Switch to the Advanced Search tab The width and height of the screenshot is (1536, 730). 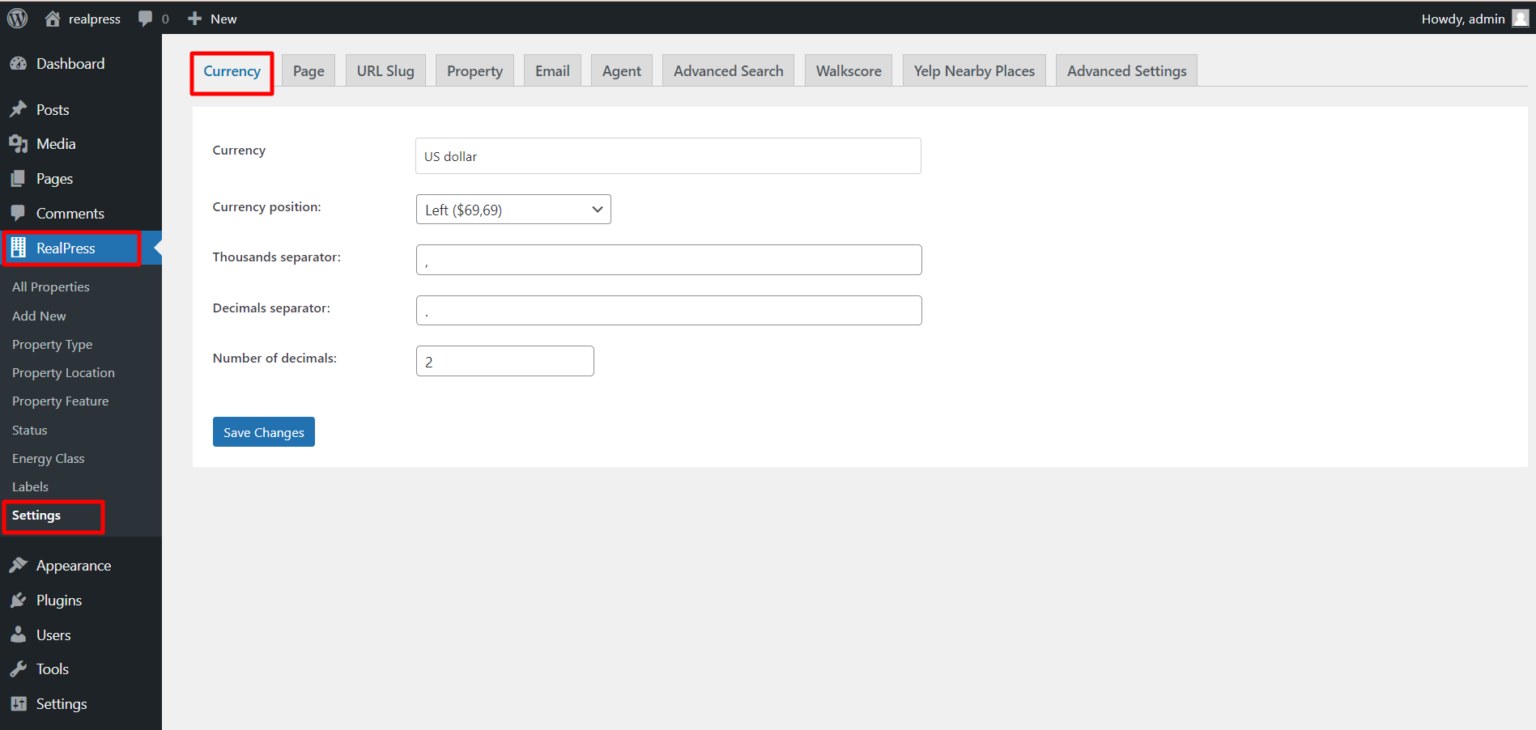(728, 70)
